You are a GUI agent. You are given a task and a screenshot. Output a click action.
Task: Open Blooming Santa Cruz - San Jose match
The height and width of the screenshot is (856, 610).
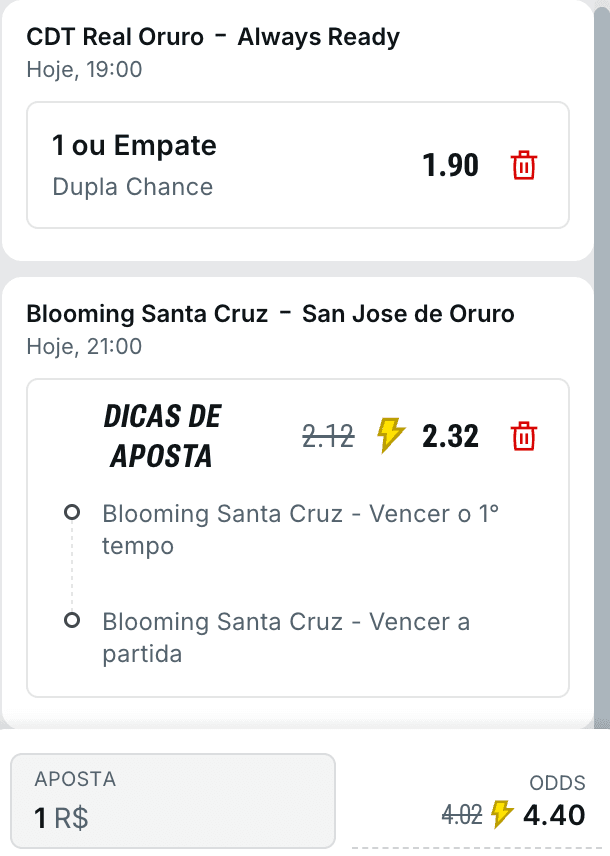point(270,314)
